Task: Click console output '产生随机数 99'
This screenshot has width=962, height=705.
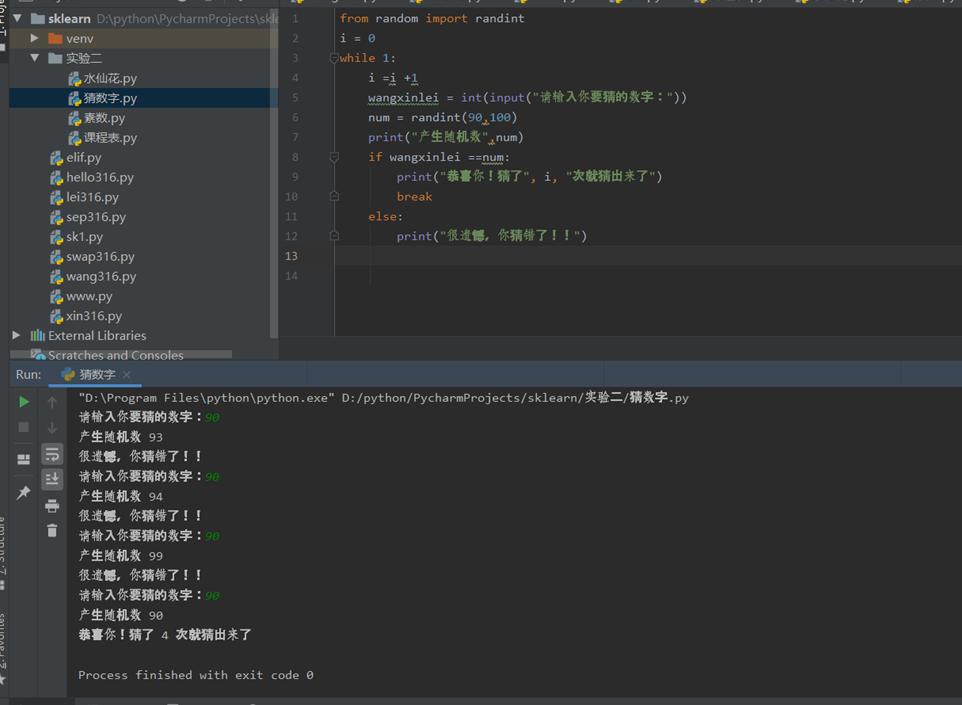Action: (x=120, y=555)
